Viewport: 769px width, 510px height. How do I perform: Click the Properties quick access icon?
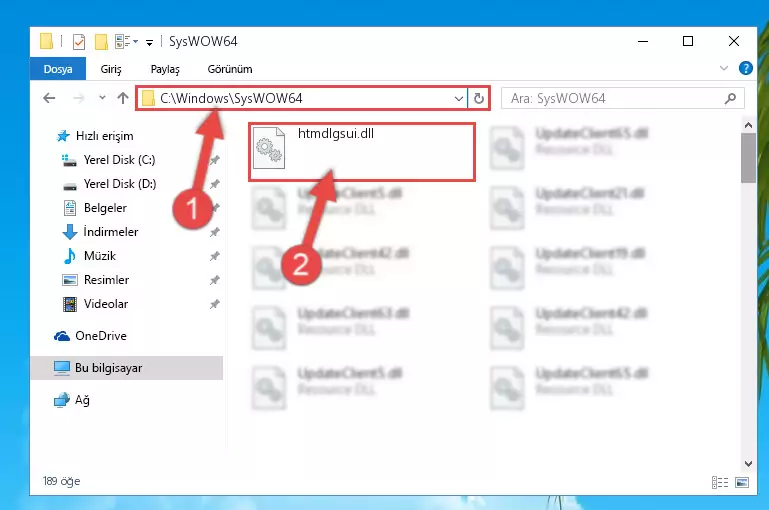(x=78, y=42)
